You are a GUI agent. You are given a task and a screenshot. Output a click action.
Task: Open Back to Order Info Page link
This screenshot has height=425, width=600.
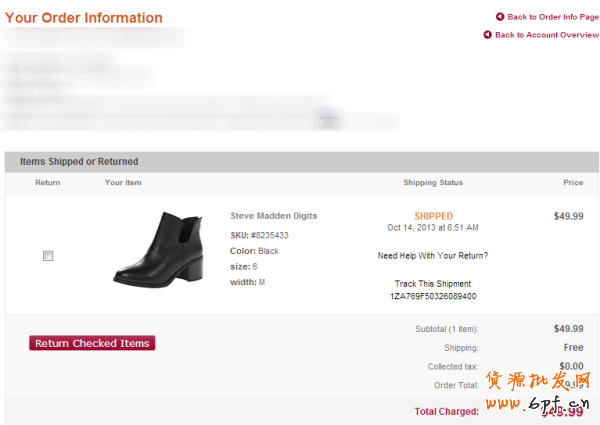(x=553, y=17)
